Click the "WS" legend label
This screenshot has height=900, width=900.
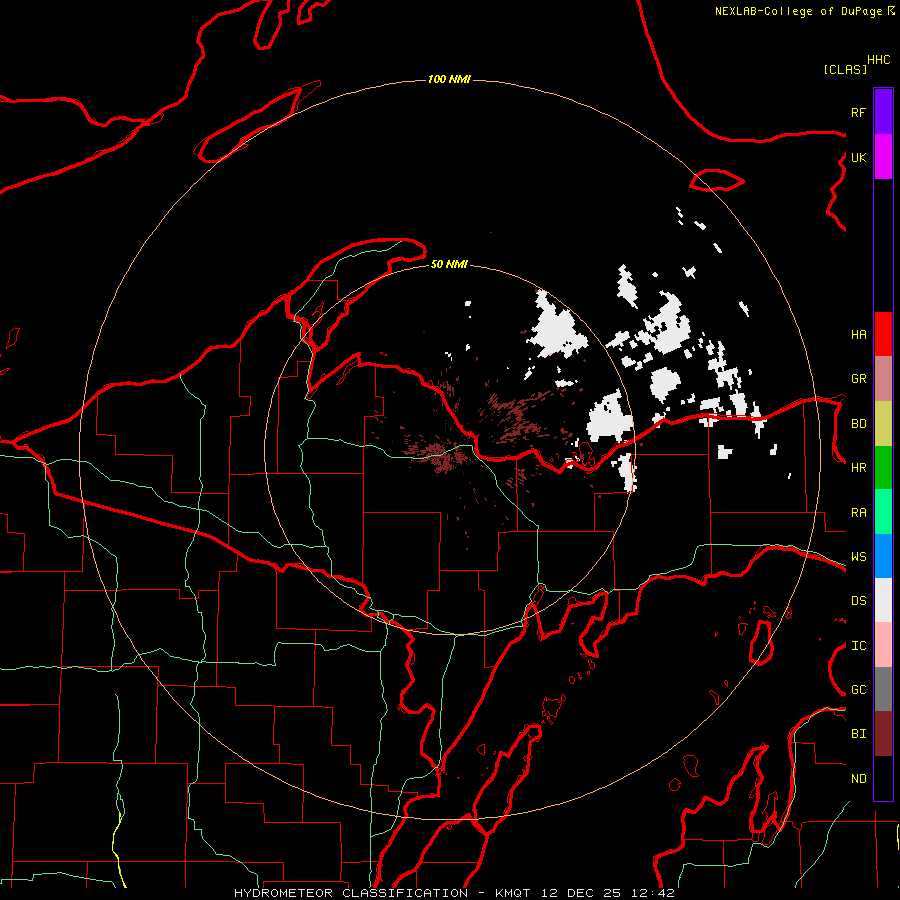(x=858, y=557)
